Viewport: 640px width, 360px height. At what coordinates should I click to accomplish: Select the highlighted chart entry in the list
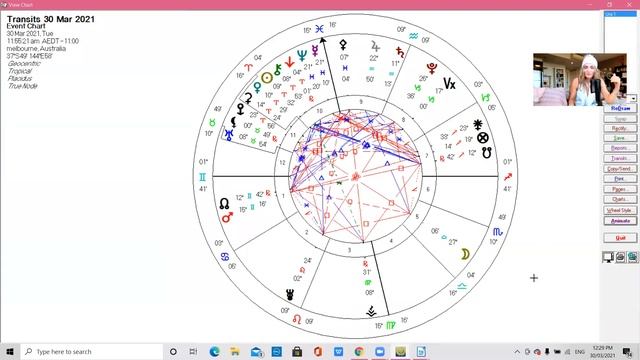coord(620,14)
